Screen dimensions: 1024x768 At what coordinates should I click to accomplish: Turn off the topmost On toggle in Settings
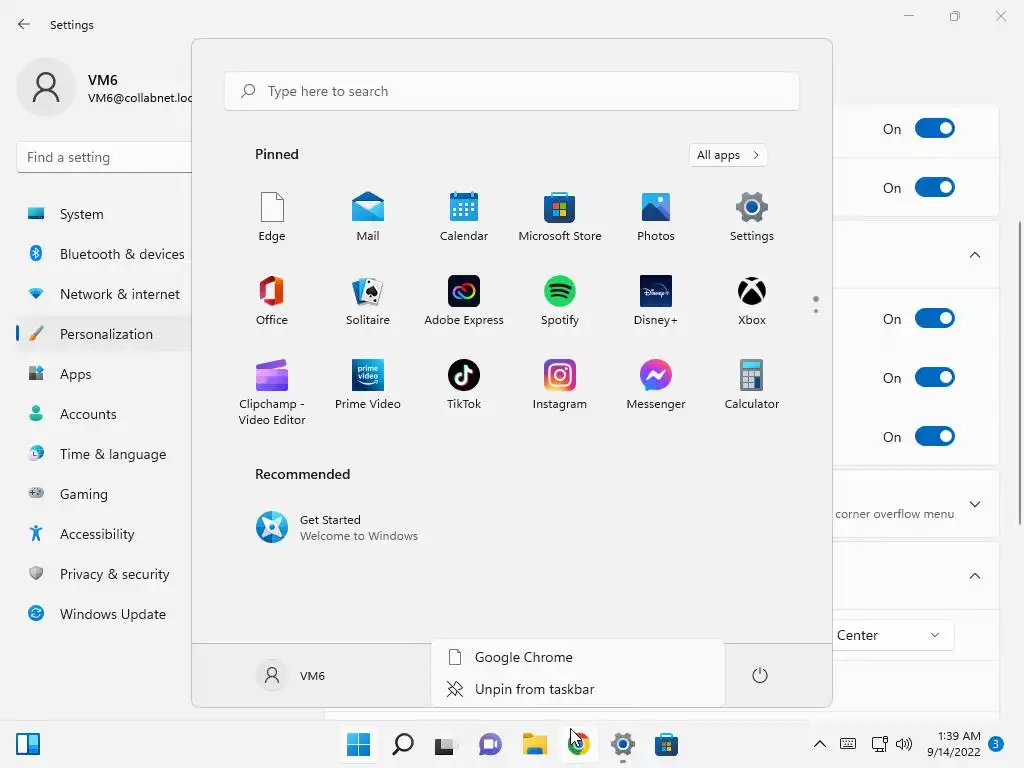(935, 129)
